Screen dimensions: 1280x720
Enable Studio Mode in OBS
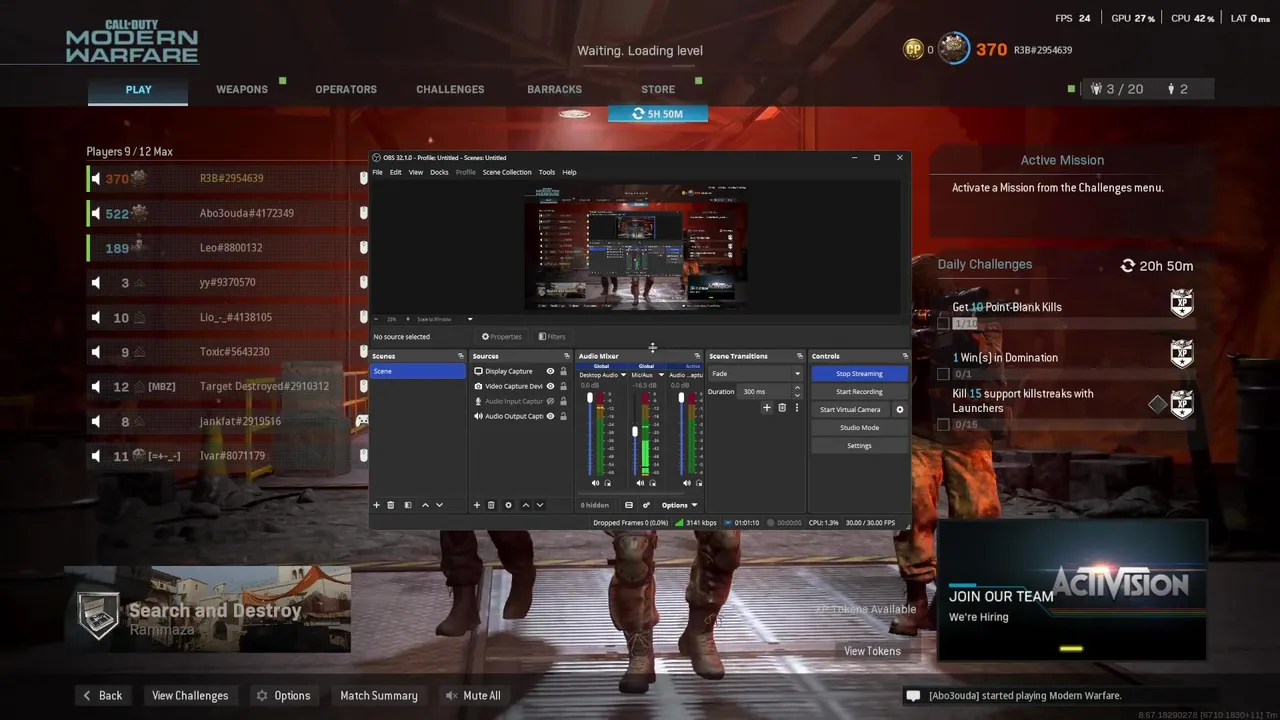[x=859, y=428]
